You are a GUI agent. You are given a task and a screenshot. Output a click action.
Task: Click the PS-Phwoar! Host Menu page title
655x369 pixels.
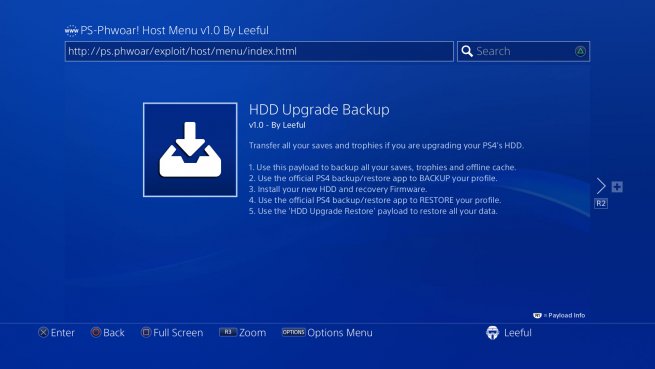click(174, 31)
